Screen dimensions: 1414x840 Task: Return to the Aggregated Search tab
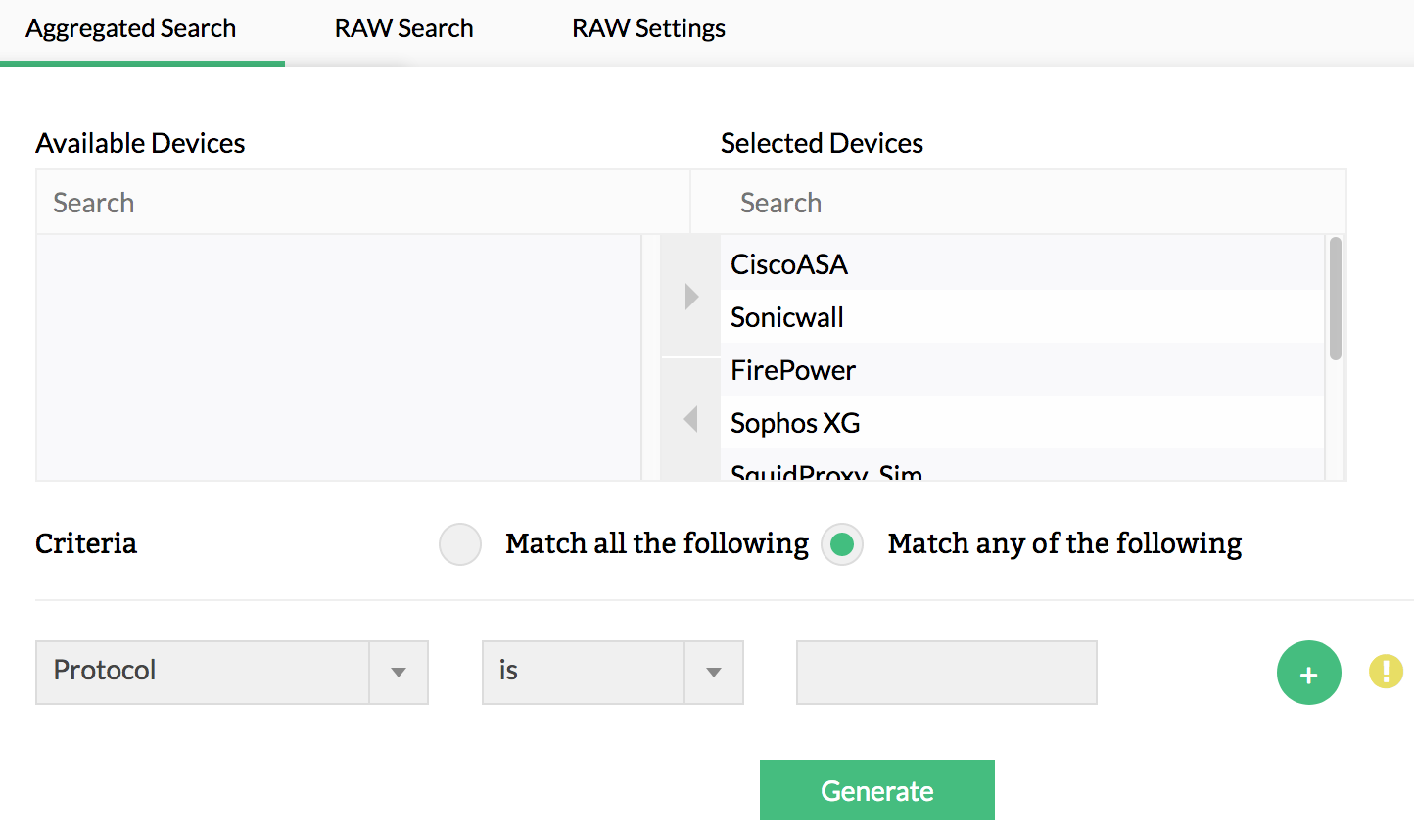(130, 28)
